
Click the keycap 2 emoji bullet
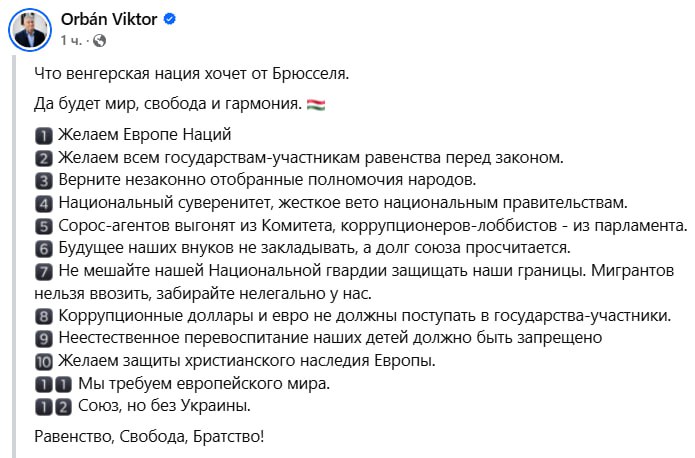click(x=43, y=158)
